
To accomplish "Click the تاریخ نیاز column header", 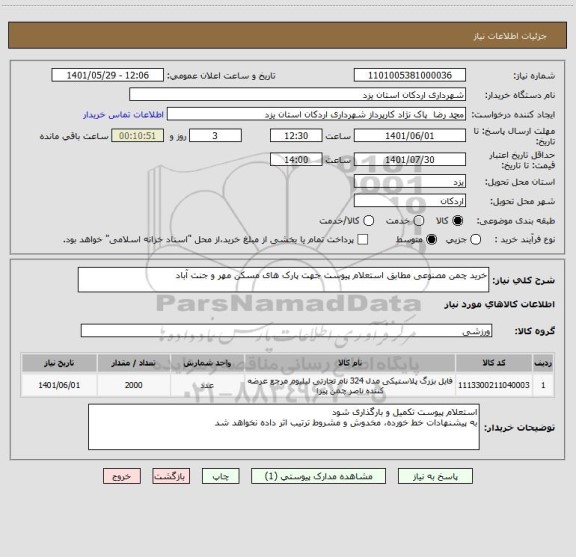I will point(59,363).
